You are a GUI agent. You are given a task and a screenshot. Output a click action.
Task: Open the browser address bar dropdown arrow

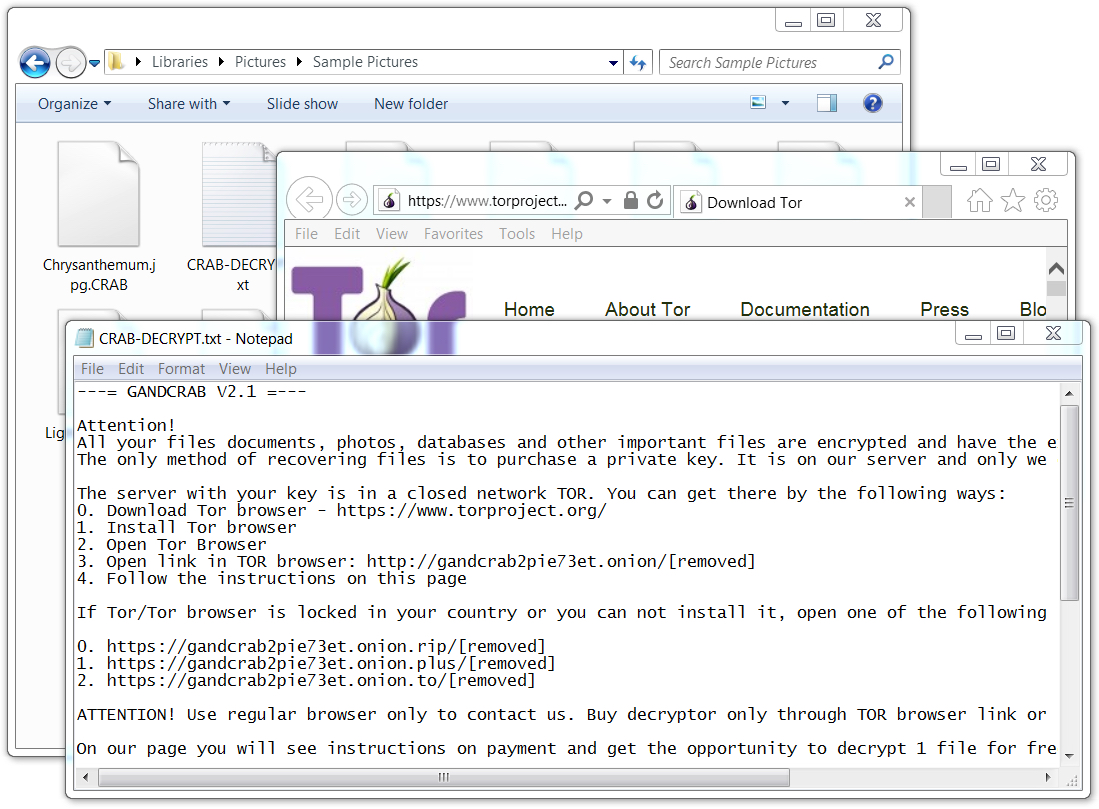tap(607, 201)
